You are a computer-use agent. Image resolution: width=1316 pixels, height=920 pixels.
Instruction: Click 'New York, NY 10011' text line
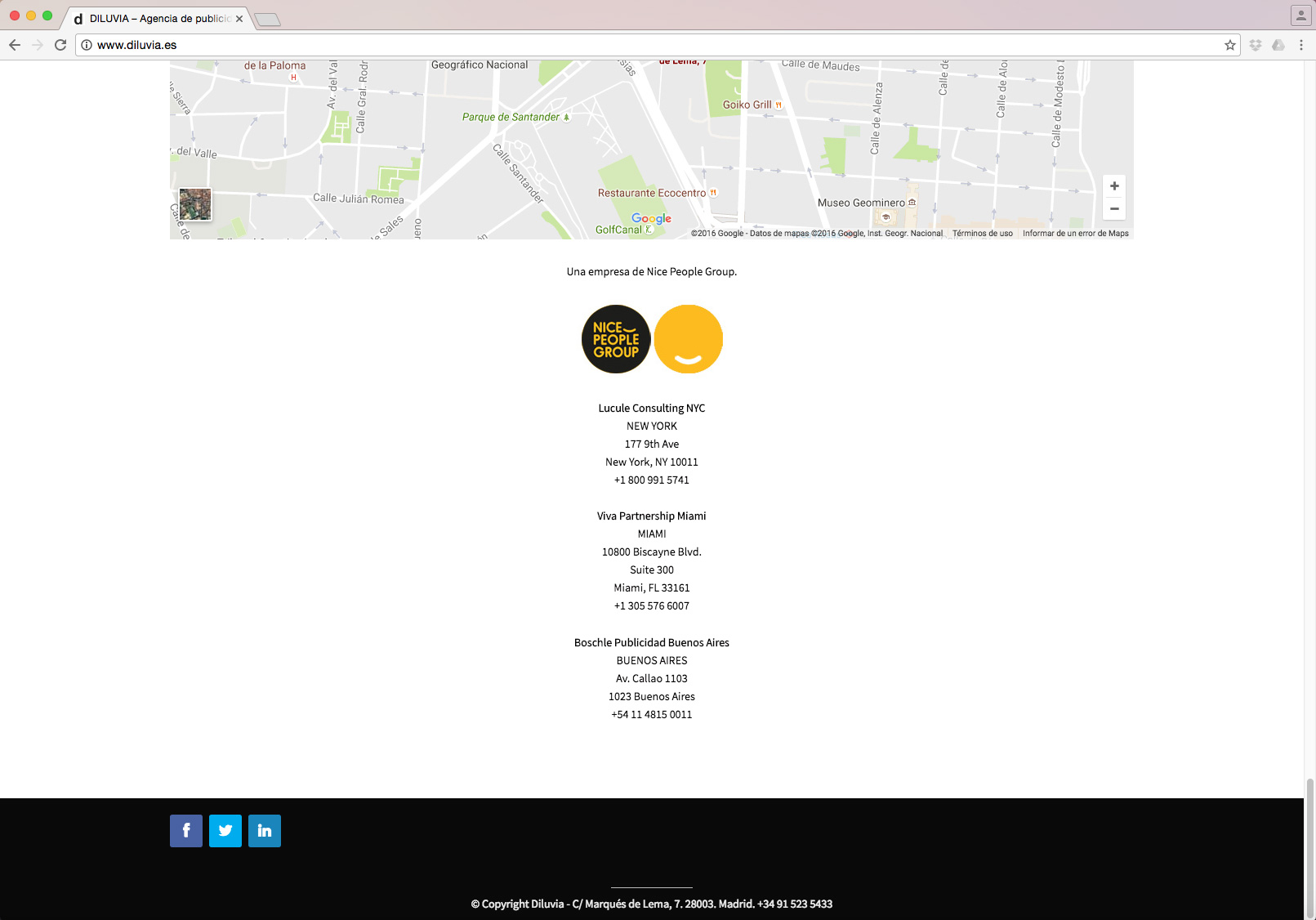pyautogui.click(x=652, y=462)
